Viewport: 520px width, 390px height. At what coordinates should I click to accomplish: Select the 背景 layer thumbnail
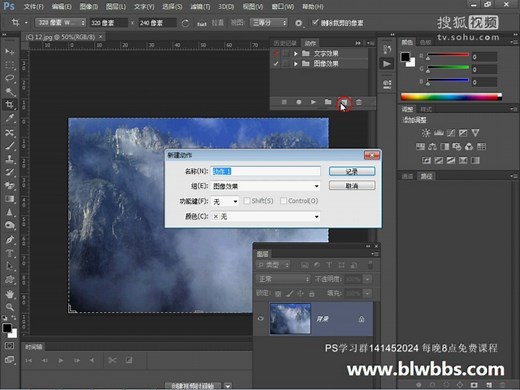290,319
